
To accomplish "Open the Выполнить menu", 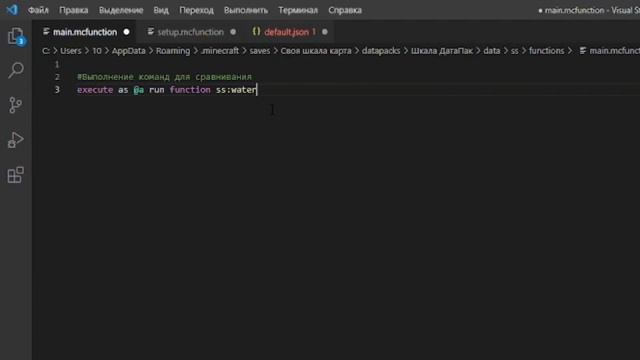I will (x=246, y=10).
